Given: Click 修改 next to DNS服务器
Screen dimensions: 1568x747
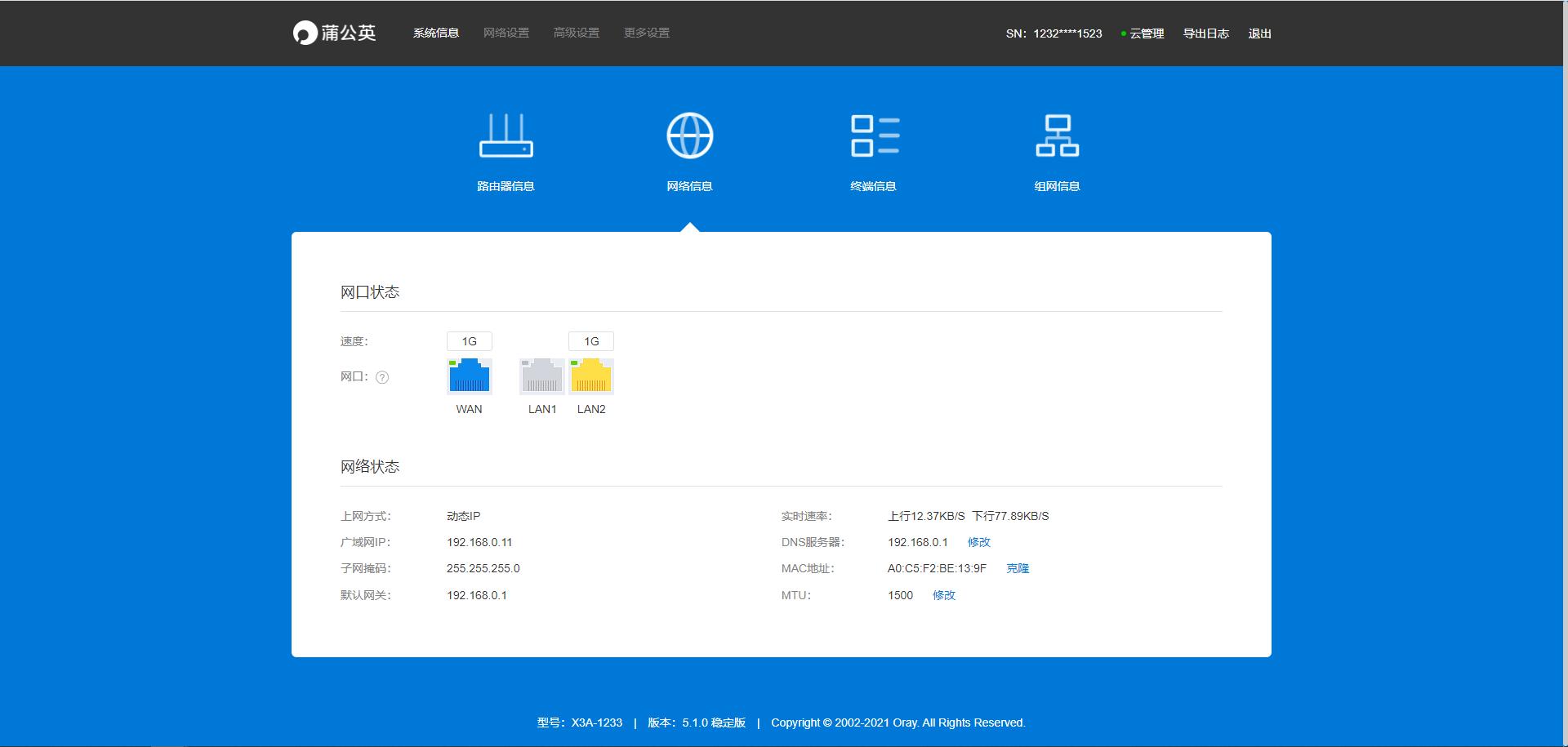Looking at the screenshot, I should (x=979, y=541).
